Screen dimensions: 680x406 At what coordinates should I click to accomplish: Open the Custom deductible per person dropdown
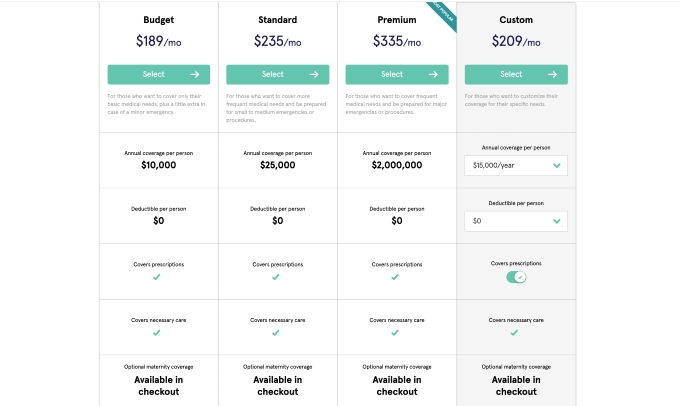click(x=516, y=221)
